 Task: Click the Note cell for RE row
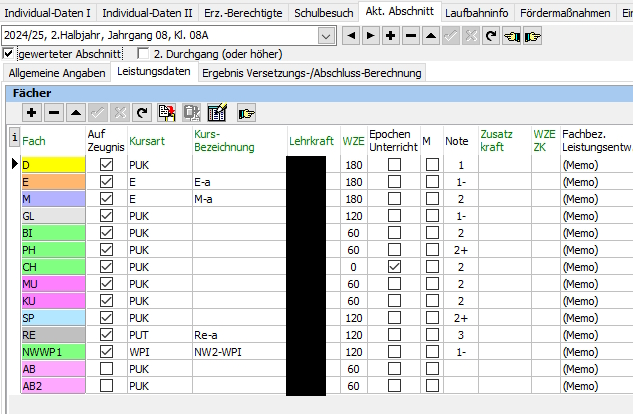tap(461, 335)
